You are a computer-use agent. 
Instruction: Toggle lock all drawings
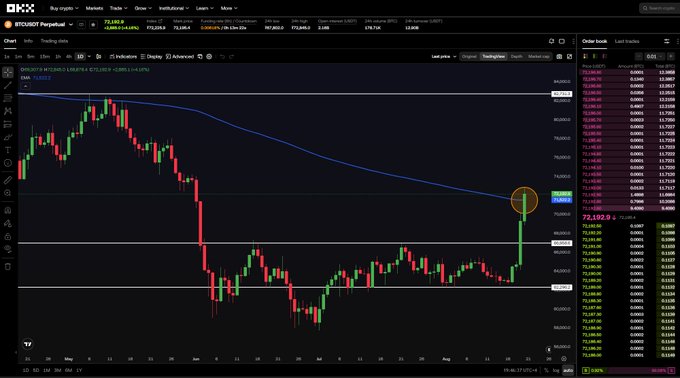pyautogui.click(x=8, y=237)
